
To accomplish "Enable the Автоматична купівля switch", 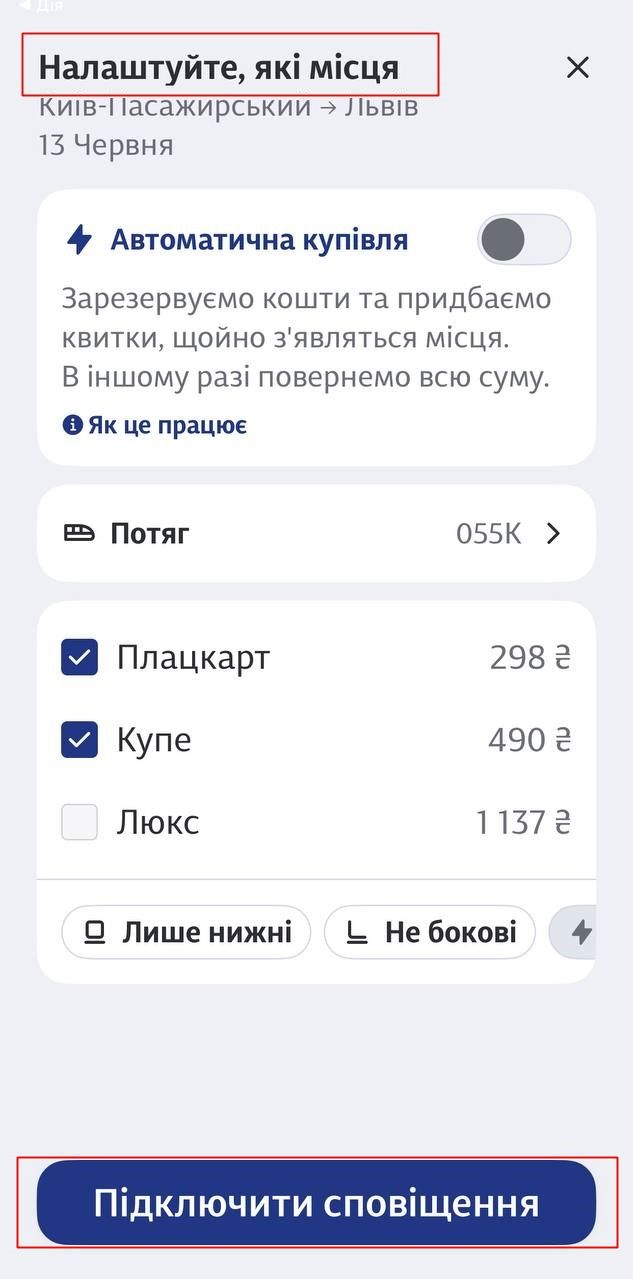I will coord(523,238).
